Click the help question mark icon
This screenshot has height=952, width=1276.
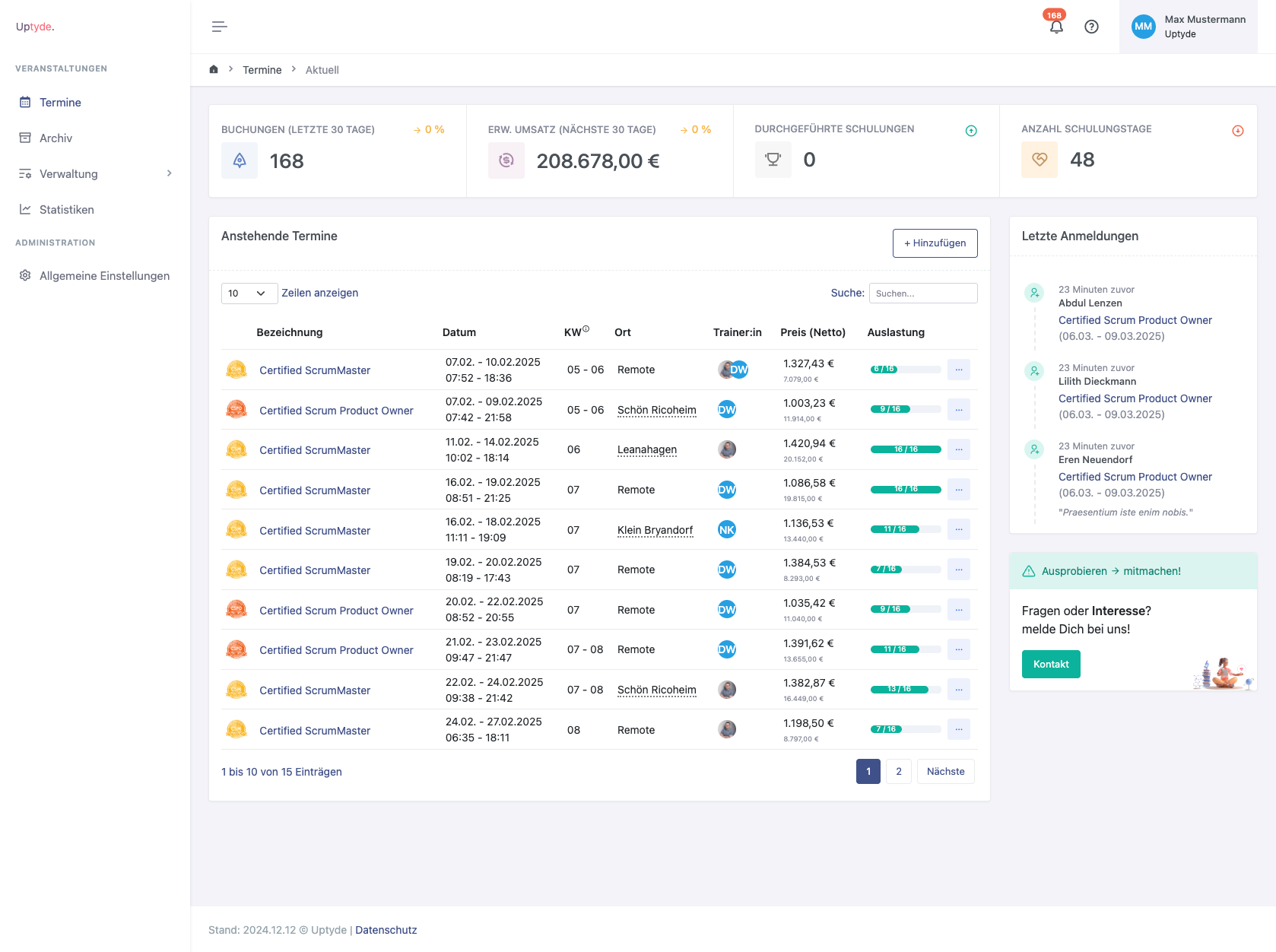[x=1091, y=27]
